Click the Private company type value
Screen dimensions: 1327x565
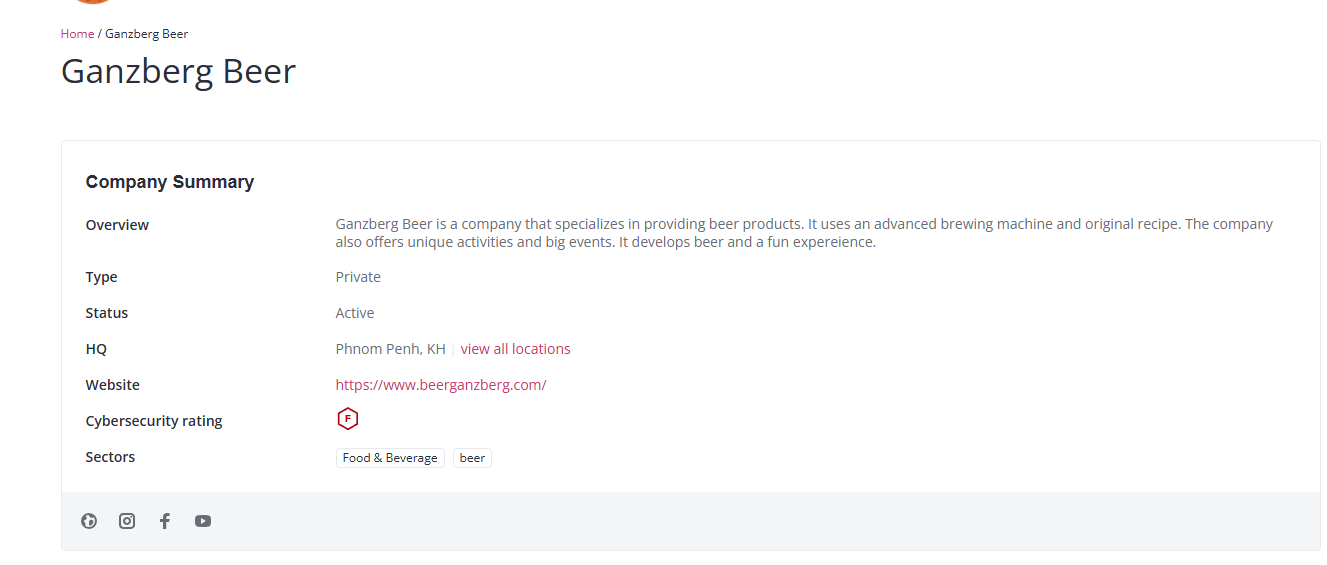pos(358,277)
